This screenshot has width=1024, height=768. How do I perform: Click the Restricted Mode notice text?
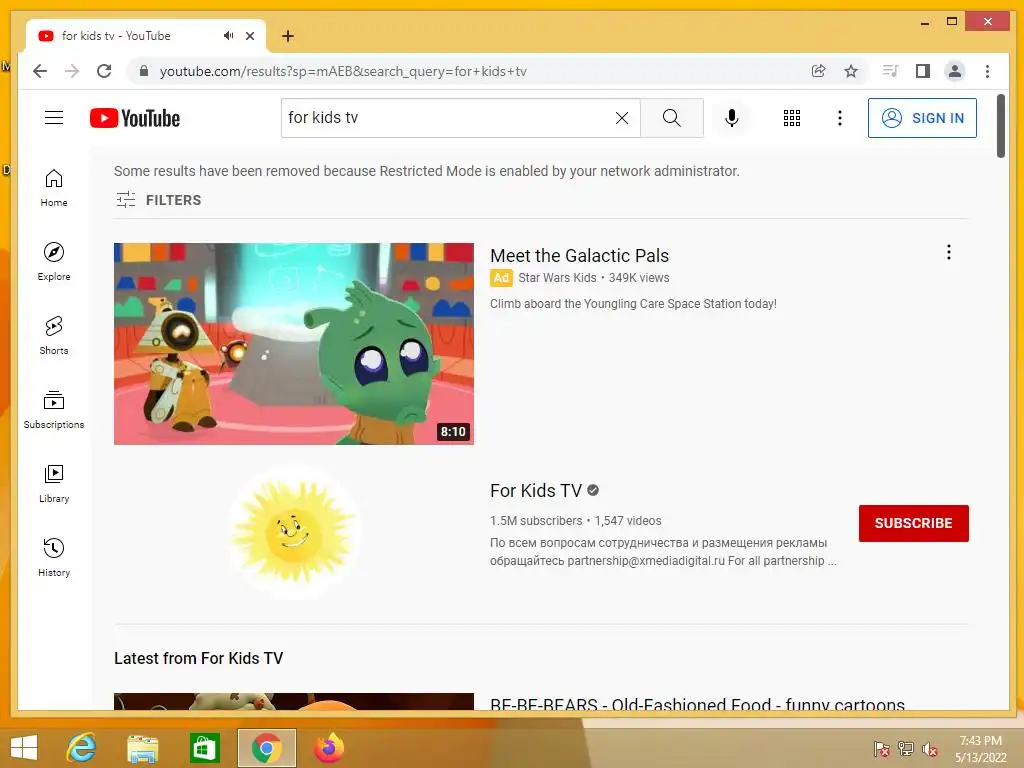point(426,171)
